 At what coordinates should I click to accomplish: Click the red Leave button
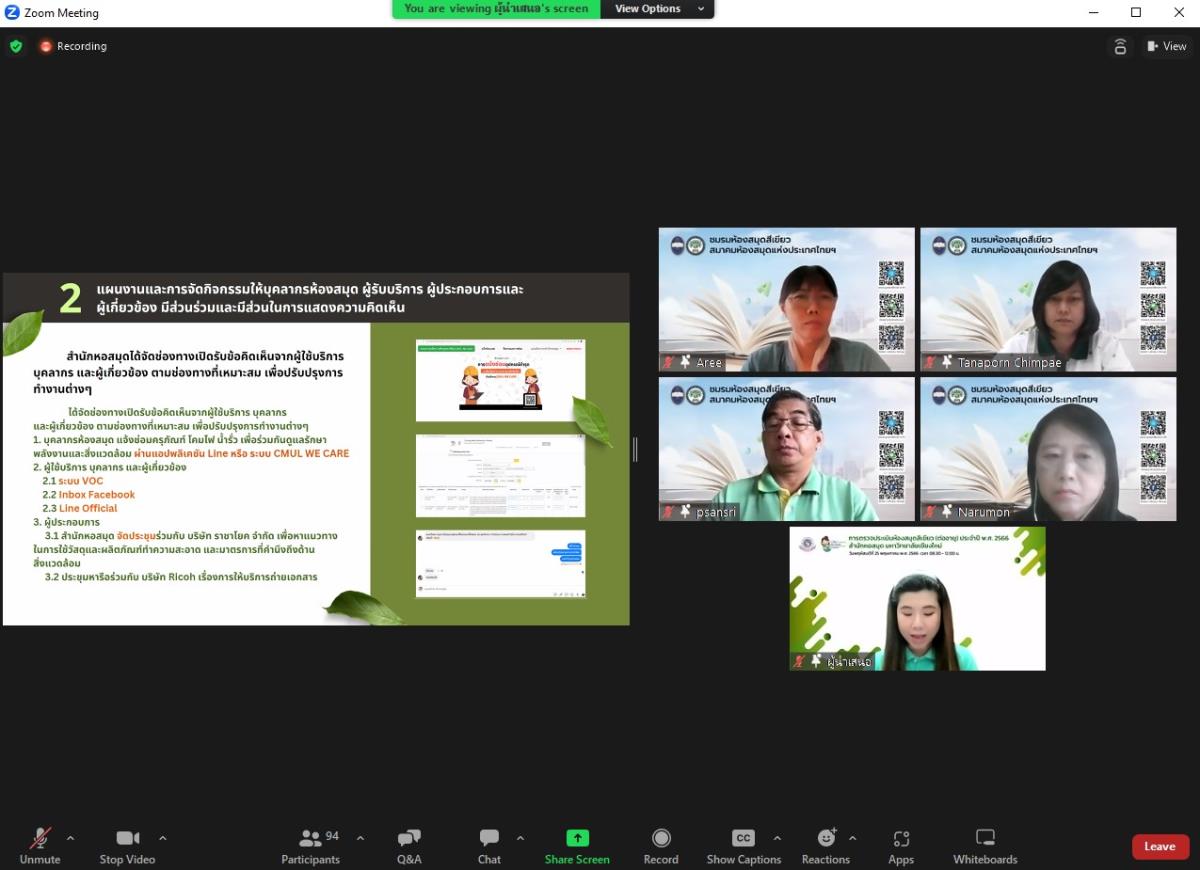[1160, 846]
